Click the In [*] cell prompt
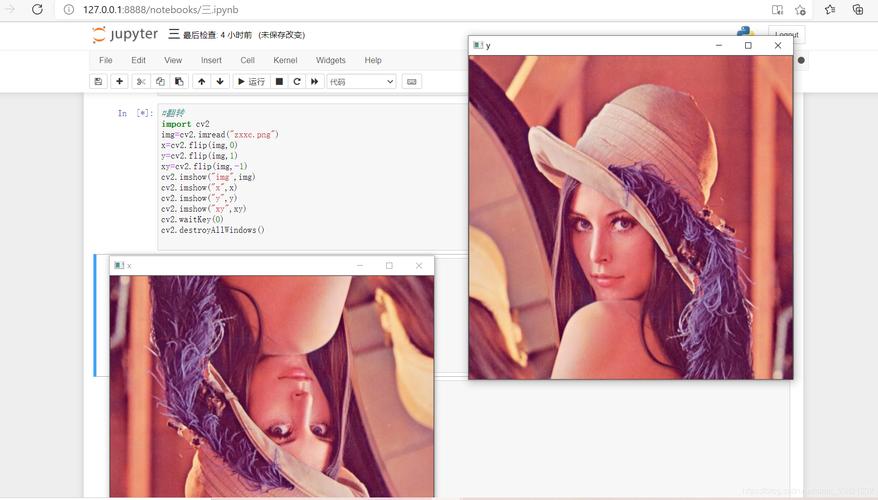 click(x=135, y=113)
